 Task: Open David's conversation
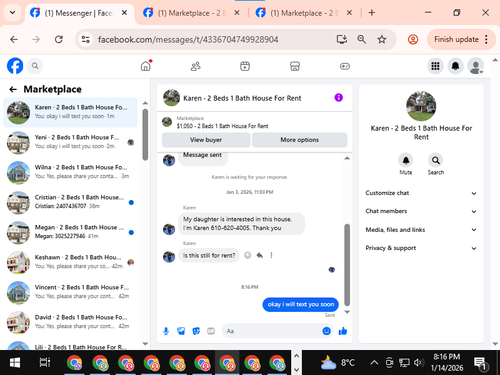point(70,322)
